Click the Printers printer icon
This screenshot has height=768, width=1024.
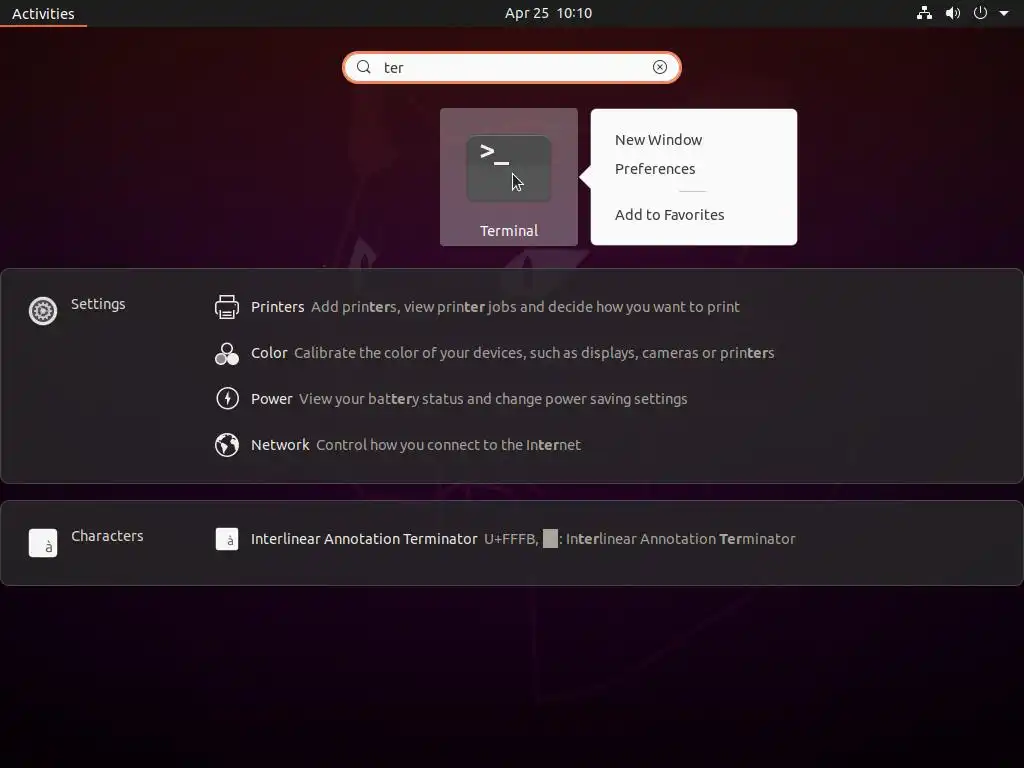pyautogui.click(x=227, y=307)
